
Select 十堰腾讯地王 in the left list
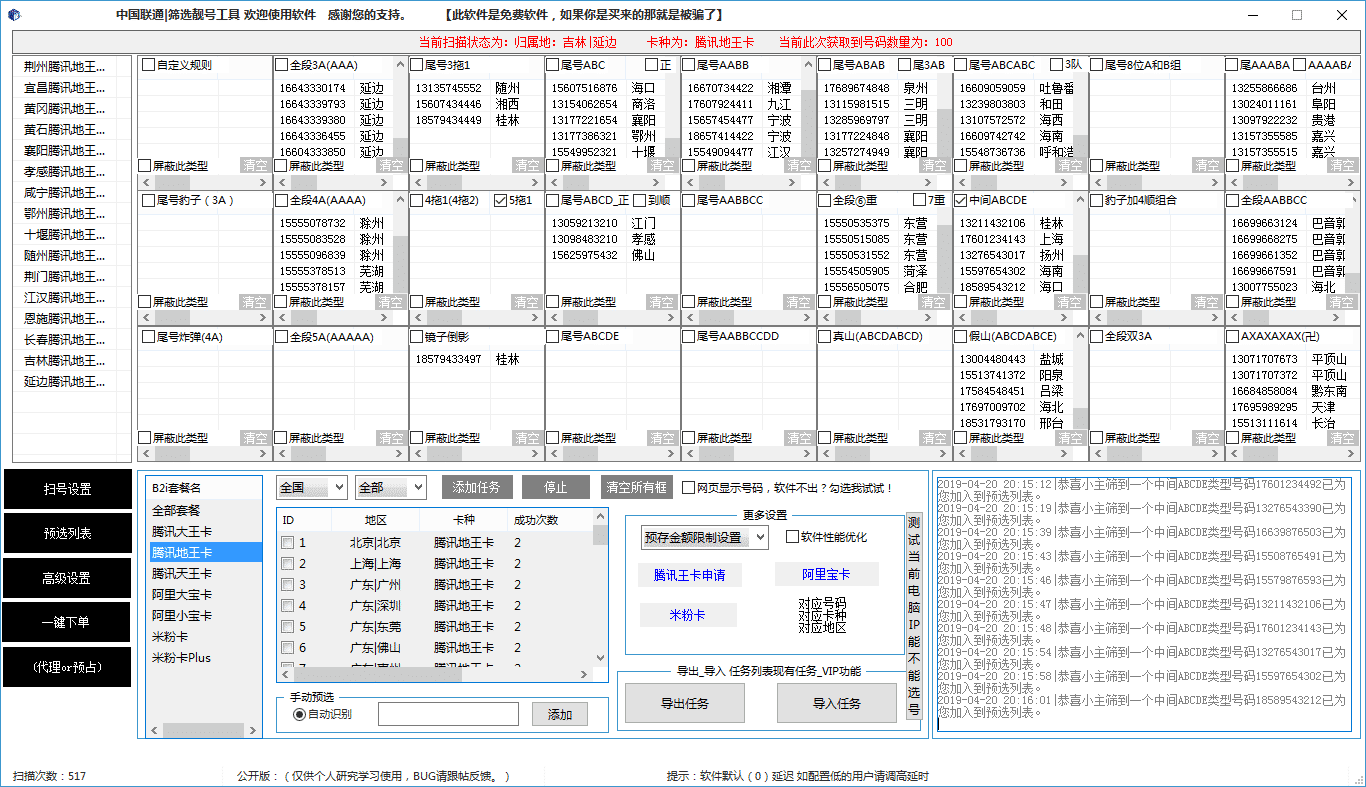point(65,235)
